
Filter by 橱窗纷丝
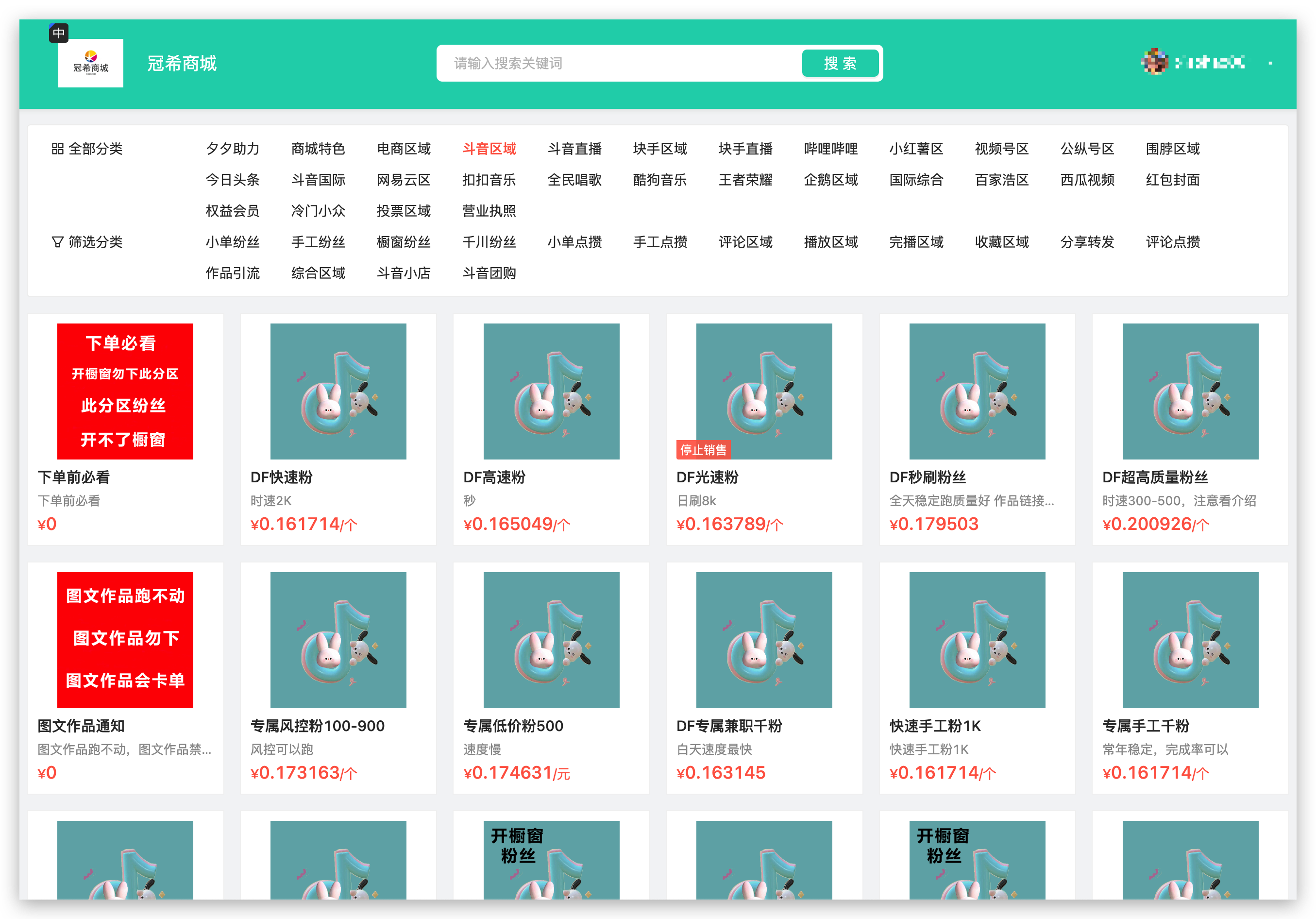point(404,242)
